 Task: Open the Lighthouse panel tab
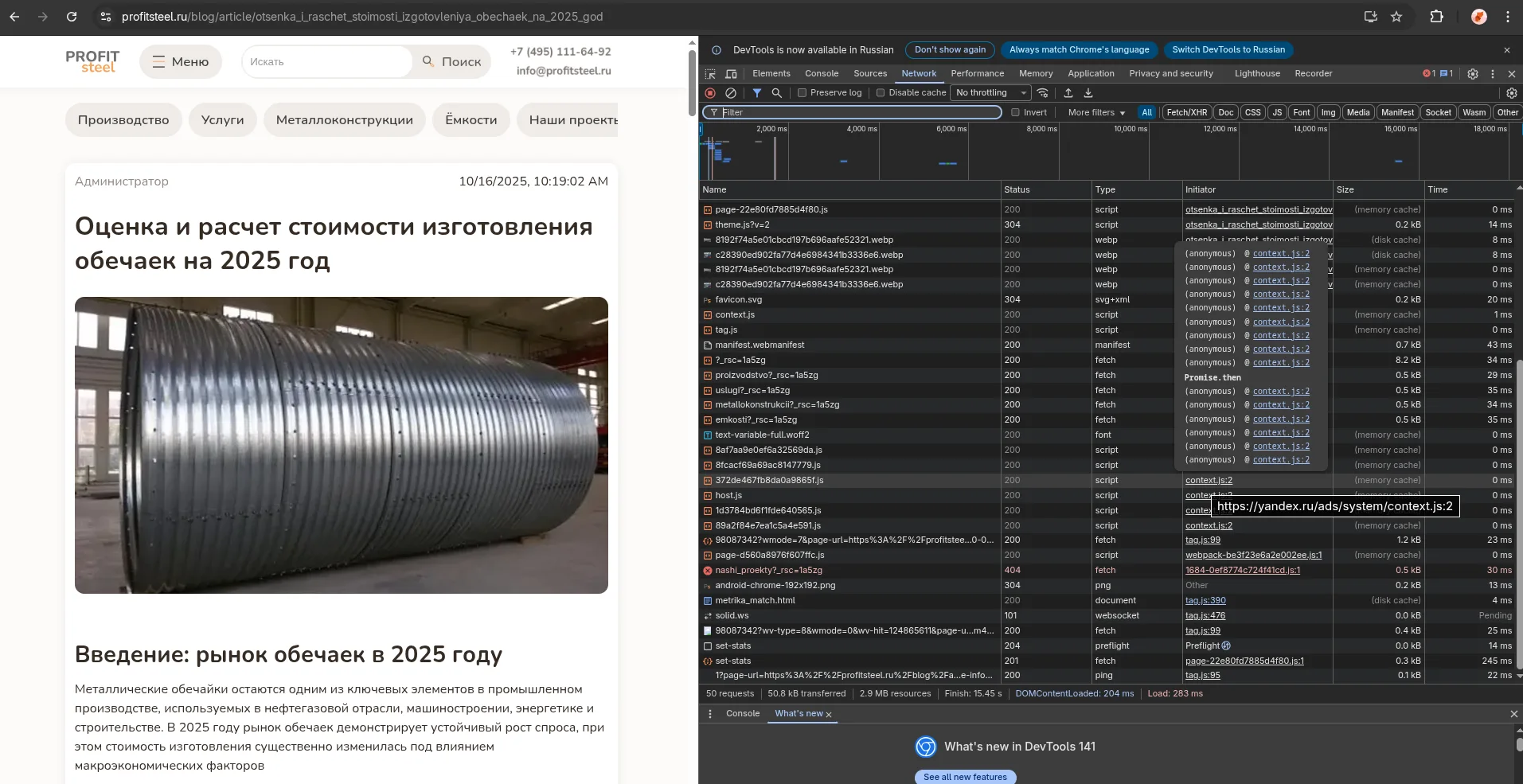coord(1257,74)
